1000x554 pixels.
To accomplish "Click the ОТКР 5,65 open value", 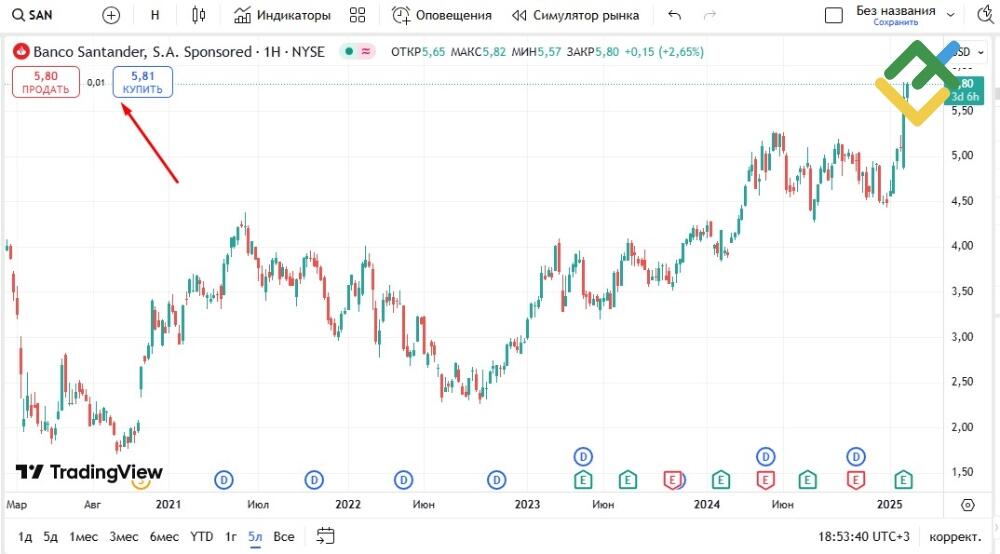I will point(418,52).
